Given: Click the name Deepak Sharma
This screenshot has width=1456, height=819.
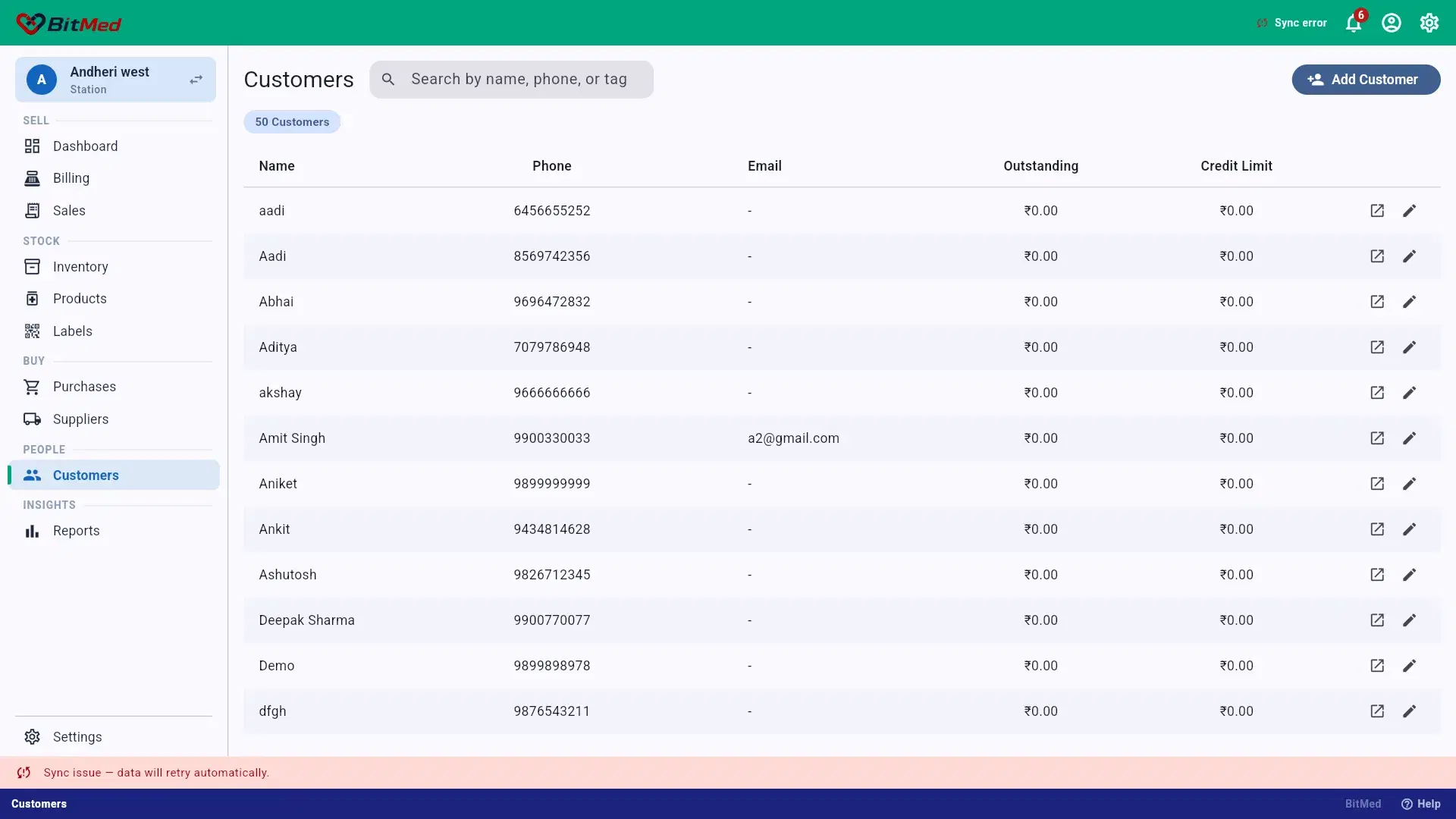Looking at the screenshot, I should (x=306, y=620).
